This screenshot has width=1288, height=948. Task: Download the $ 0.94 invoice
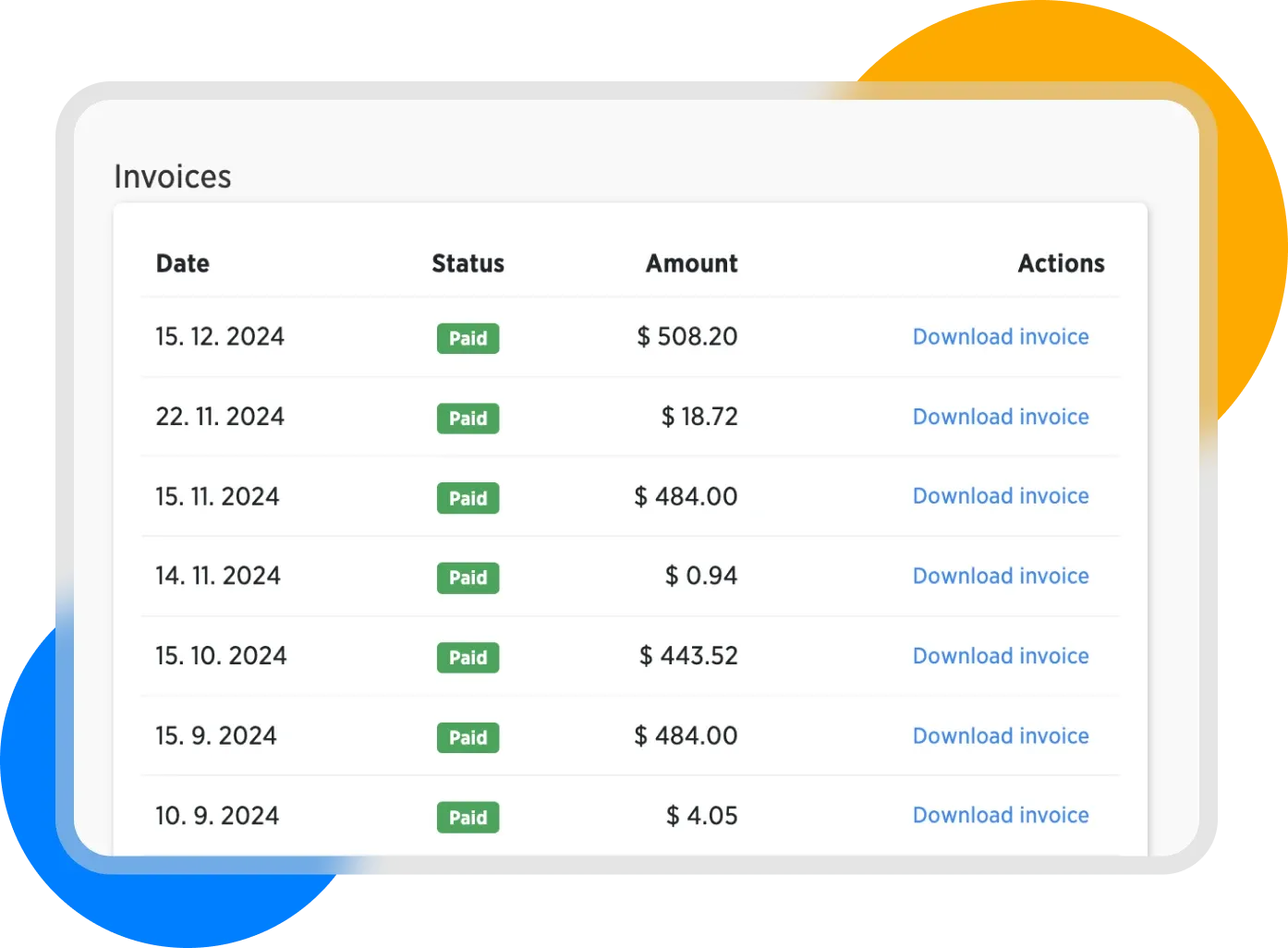coord(1000,577)
